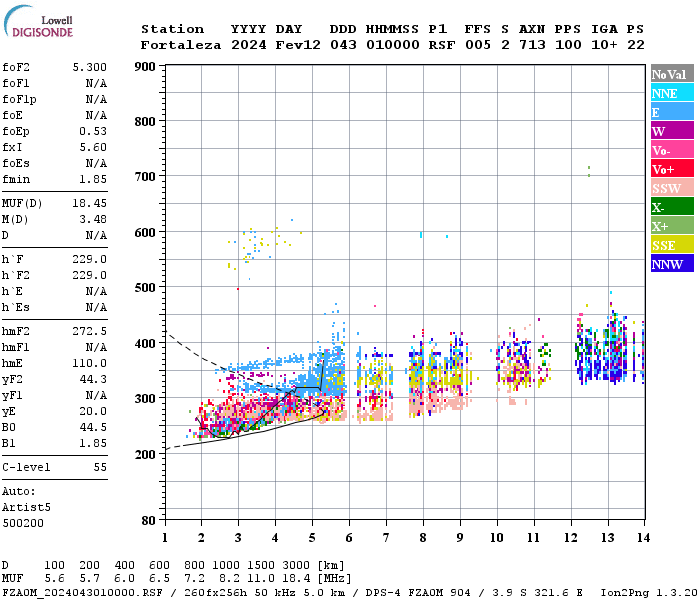The height and width of the screenshot is (600, 700).
Task: Click the date text Fev12
Action: click(x=298, y=45)
